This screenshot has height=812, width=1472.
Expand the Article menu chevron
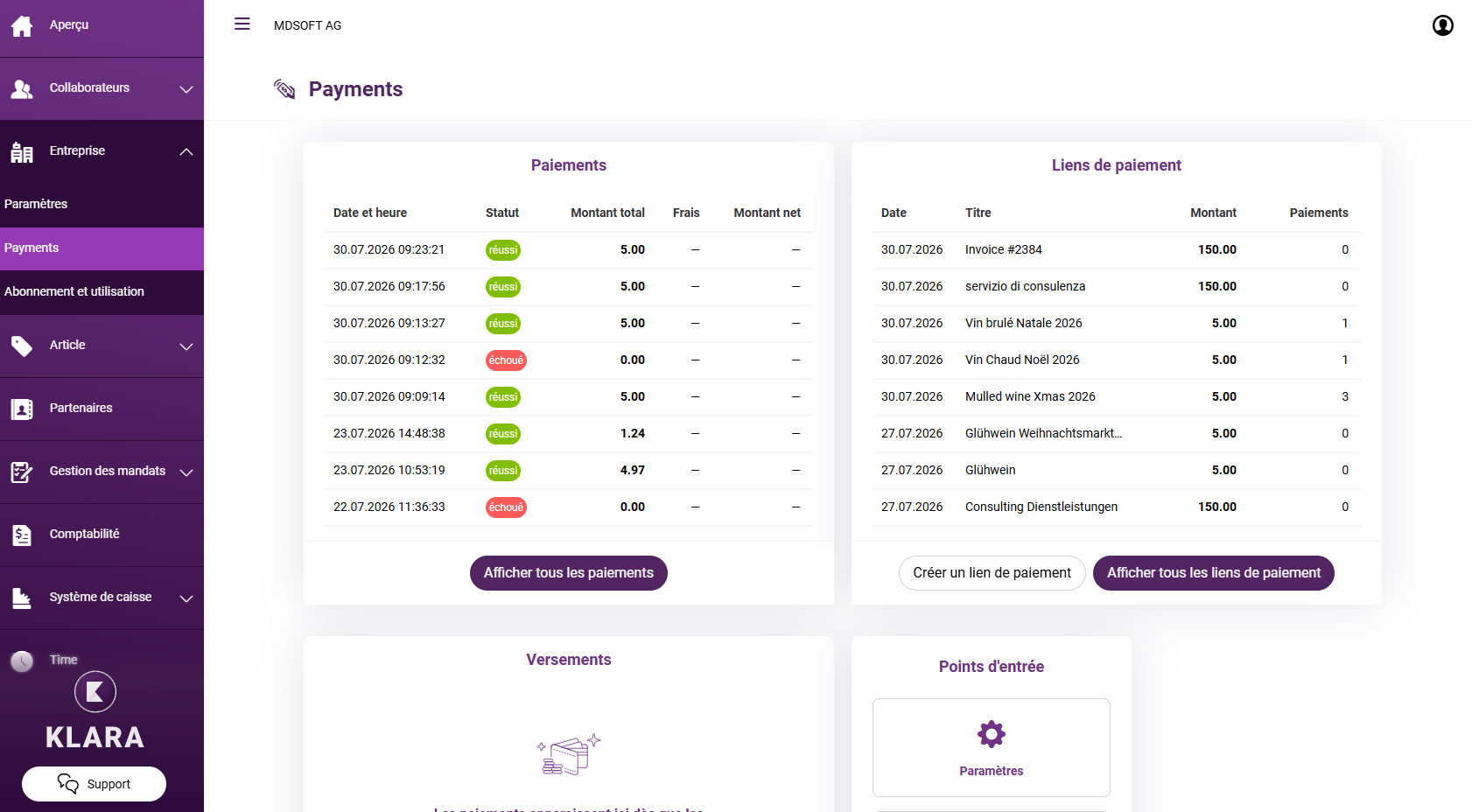186,346
